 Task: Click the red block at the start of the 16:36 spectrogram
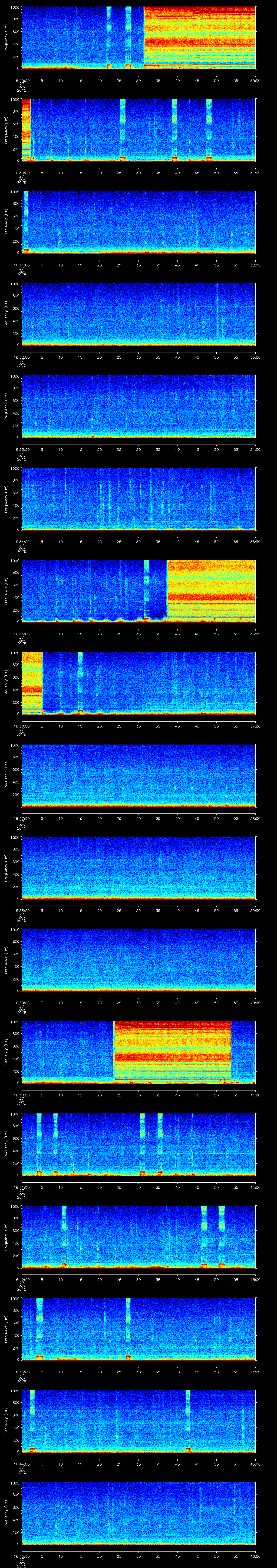[x=32, y=682]
